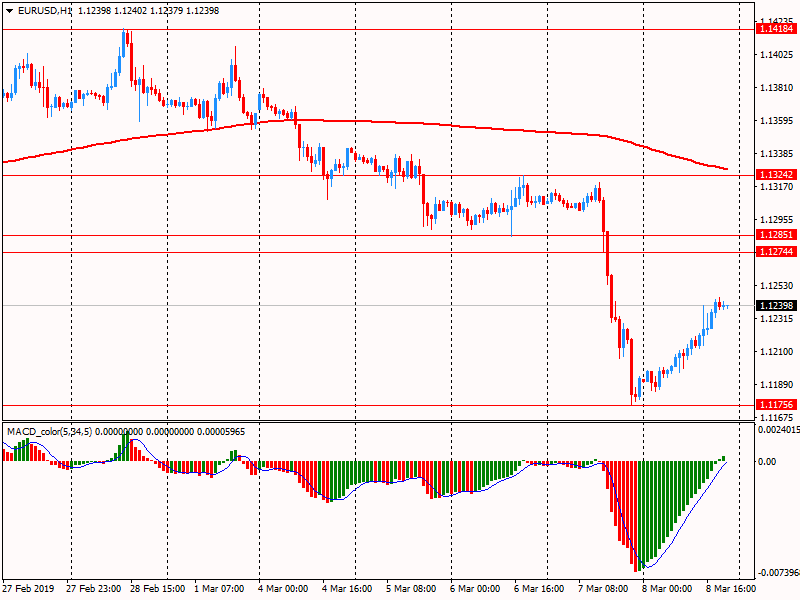This screenshot has height=600, width=800.
Task: Click the 1.13170 price axis value
Action: [x=777, y=187]
